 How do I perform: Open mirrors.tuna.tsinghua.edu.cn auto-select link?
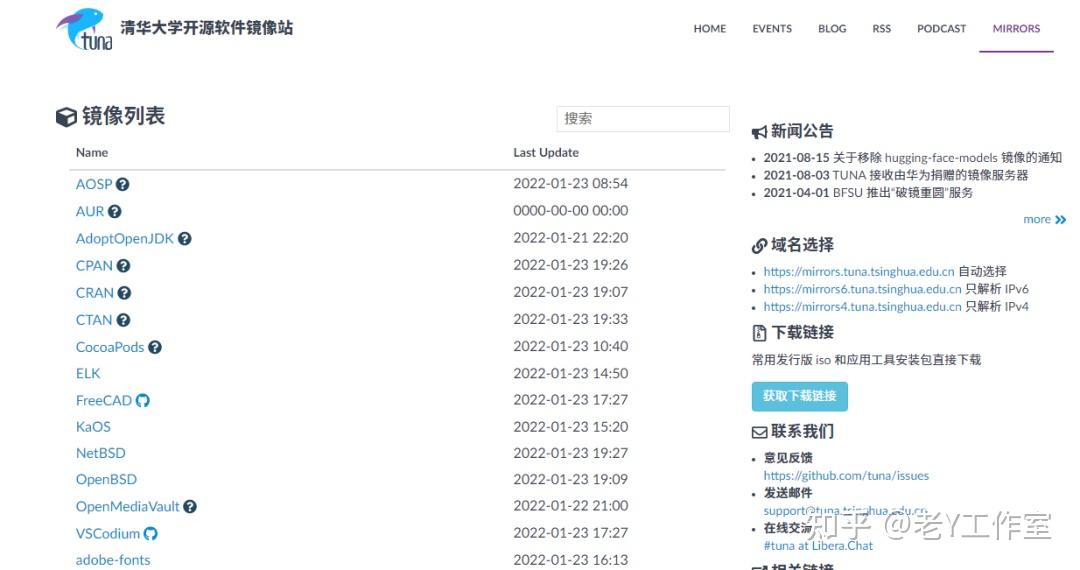pyautogui.click(x=859, y=272)
